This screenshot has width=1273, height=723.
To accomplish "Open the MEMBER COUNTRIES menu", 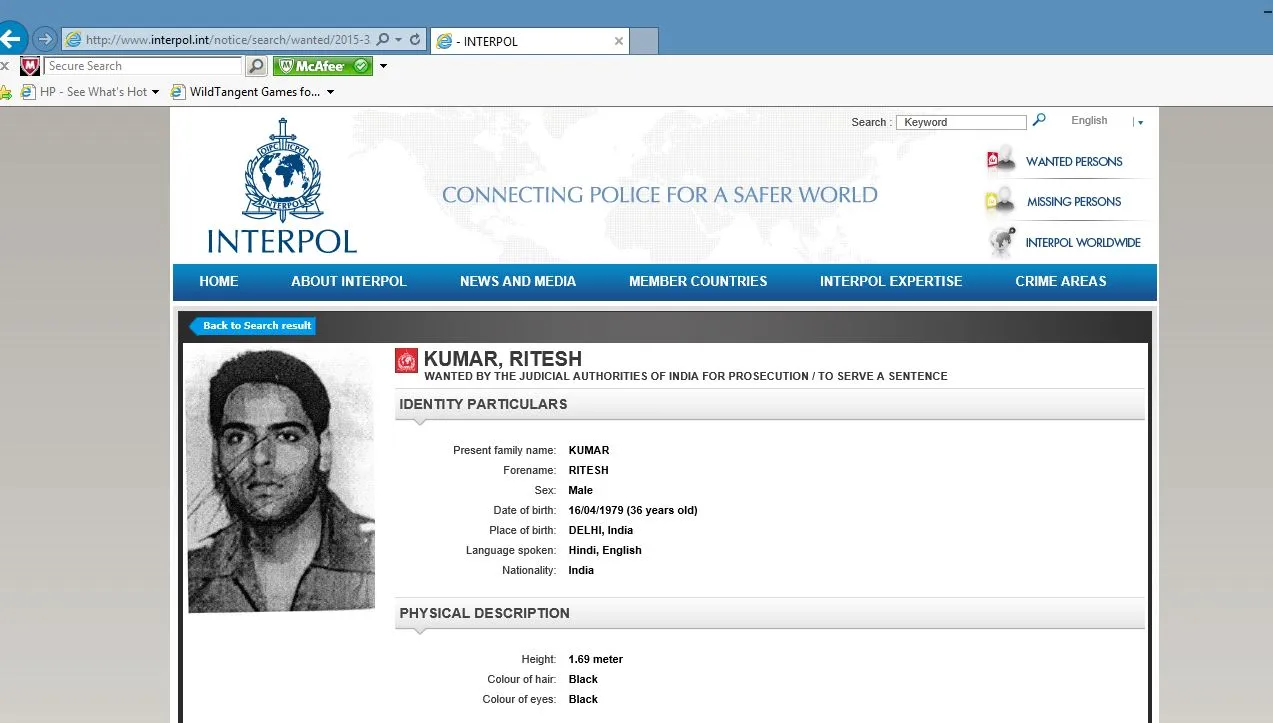I will pyautogui.click(x=698, y=281).
